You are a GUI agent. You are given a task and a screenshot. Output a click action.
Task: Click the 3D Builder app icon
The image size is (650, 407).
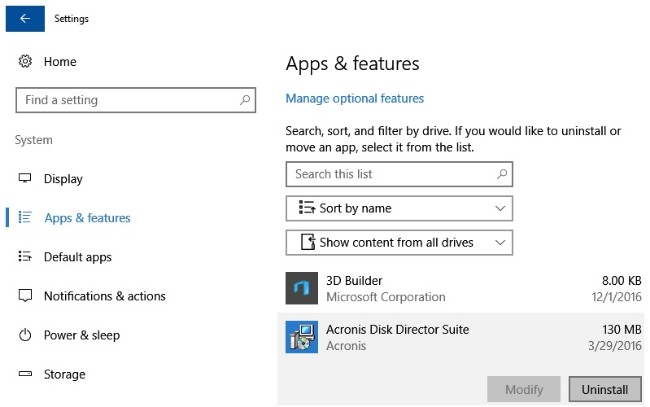pos(302,288)
